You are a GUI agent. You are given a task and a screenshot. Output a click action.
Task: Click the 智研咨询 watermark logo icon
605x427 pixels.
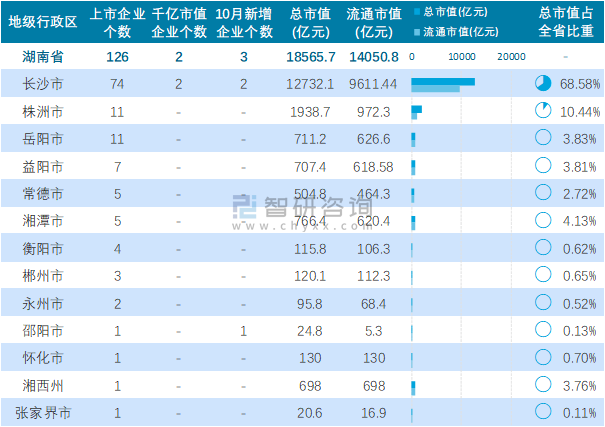[x=246, y=207]
